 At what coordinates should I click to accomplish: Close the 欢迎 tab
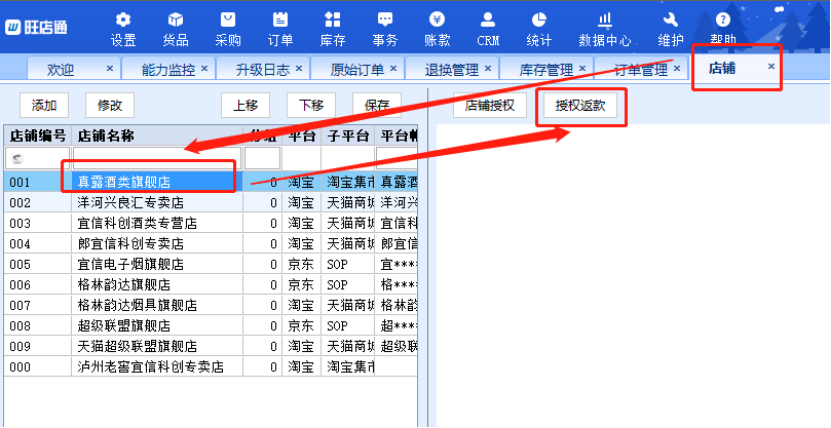(x=110, y=68)
